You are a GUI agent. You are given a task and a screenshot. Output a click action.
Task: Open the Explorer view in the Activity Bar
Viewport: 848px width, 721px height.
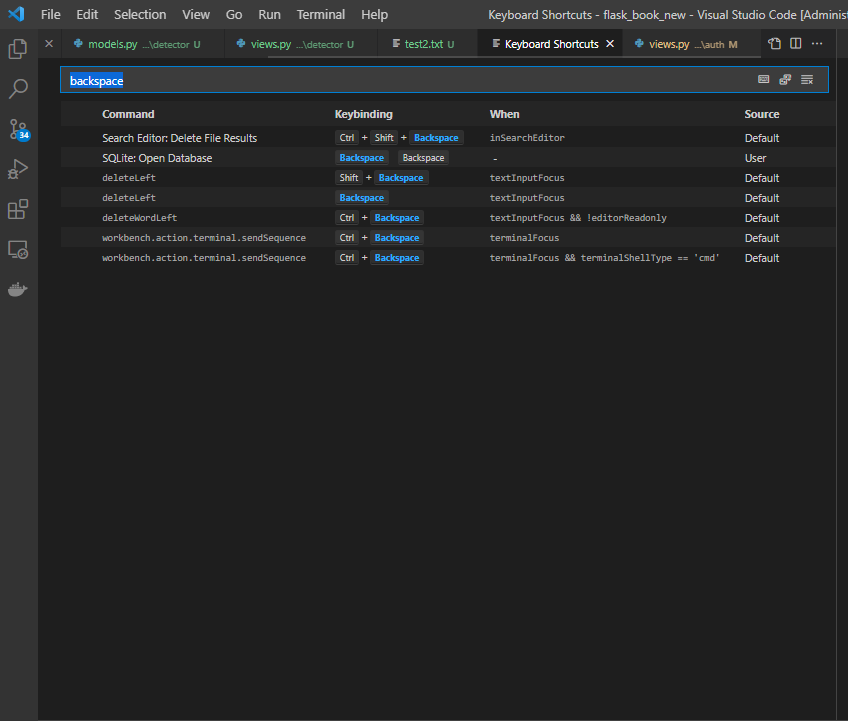17,47
